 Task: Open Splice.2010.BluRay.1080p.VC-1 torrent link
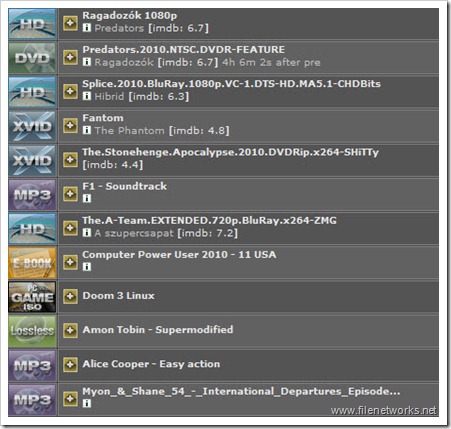pos(231,84)
